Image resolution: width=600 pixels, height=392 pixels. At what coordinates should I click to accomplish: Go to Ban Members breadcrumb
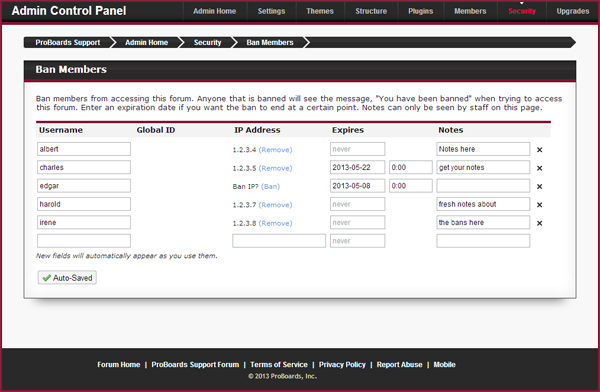270,42
